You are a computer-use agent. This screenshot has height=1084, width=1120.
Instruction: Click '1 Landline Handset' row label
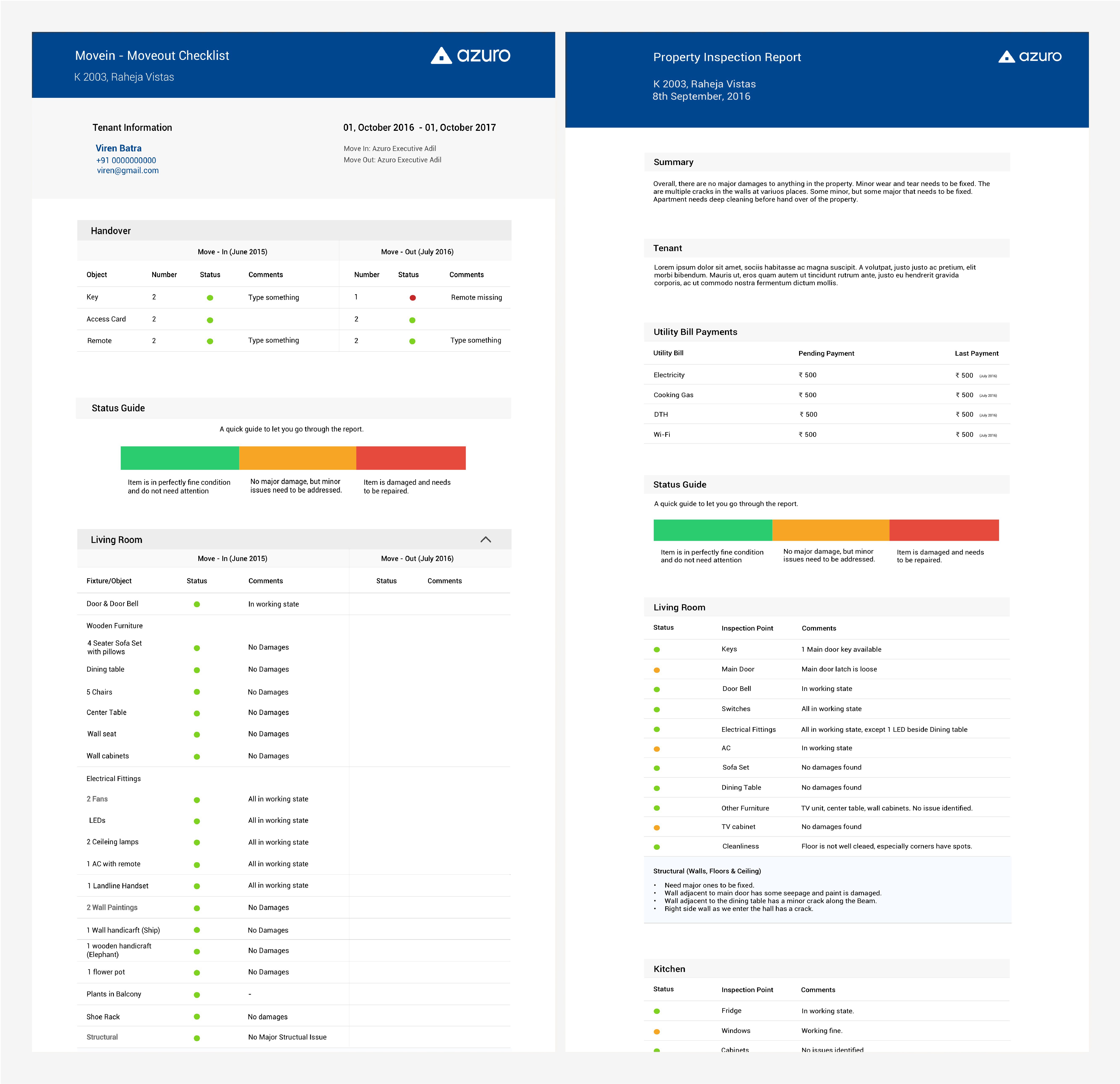coord(118,886)
